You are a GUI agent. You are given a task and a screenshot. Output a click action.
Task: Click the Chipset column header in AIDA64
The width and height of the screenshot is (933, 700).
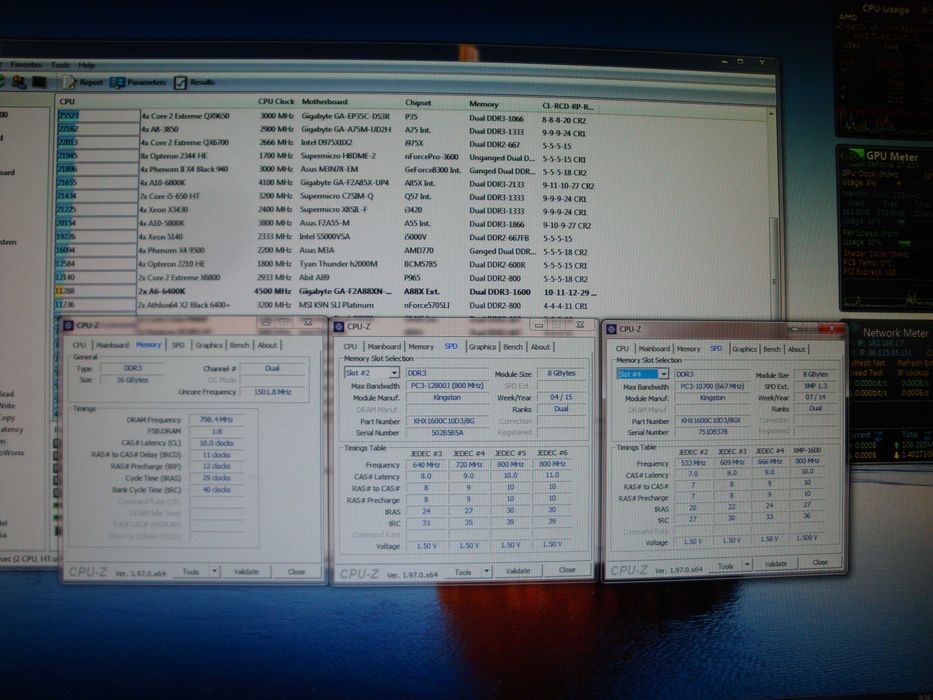pyautogui.click(x=418, y=102)
